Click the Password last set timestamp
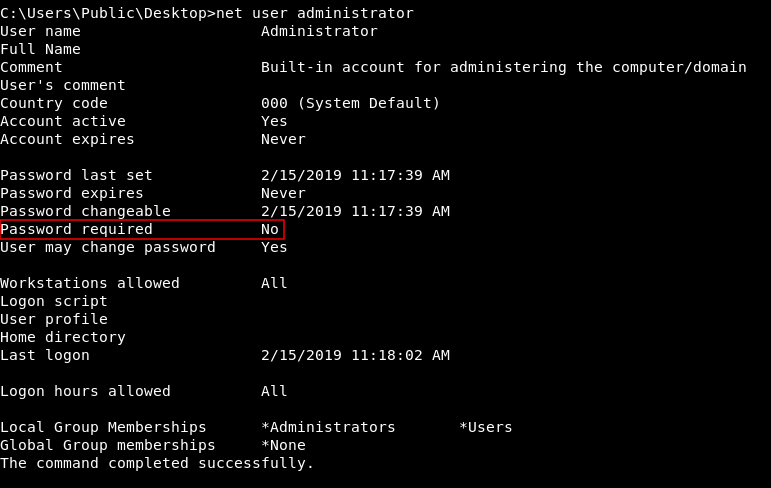Viewport: 771px width, 488px height. (x=355, y=175)
